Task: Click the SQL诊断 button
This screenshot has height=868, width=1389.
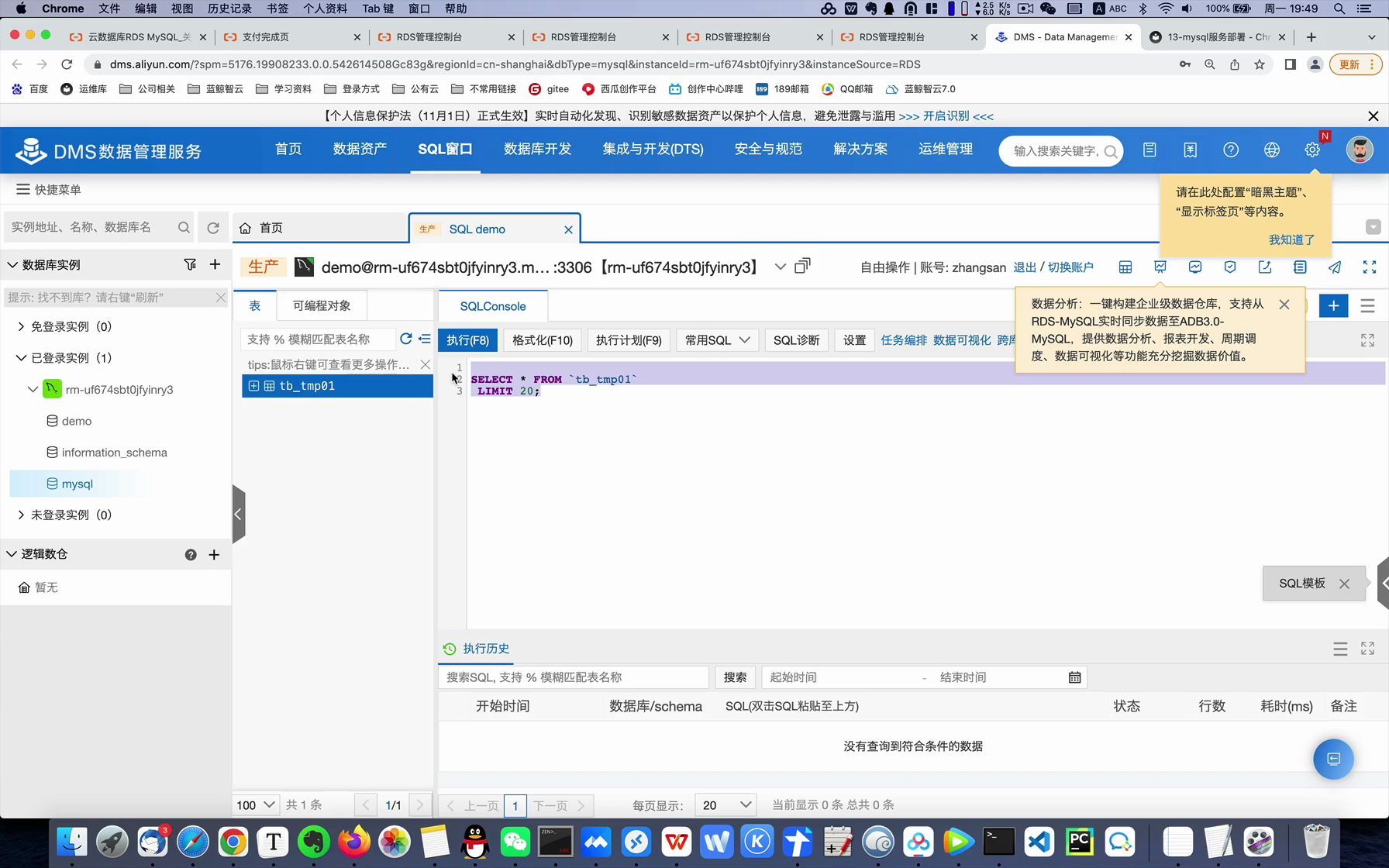Action: click(796, 340)
